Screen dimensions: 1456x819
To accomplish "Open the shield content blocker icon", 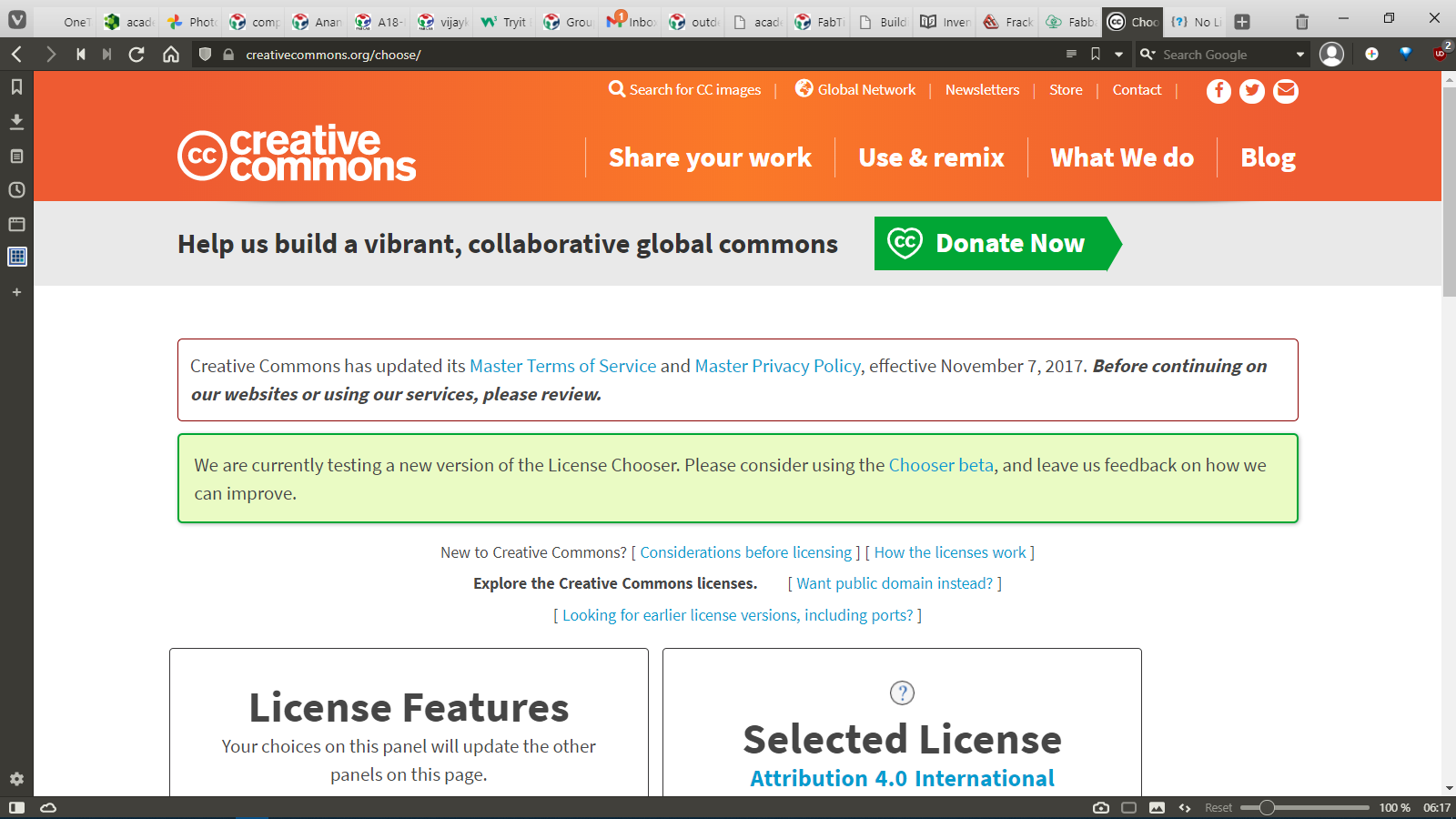I will pos(205,55).
